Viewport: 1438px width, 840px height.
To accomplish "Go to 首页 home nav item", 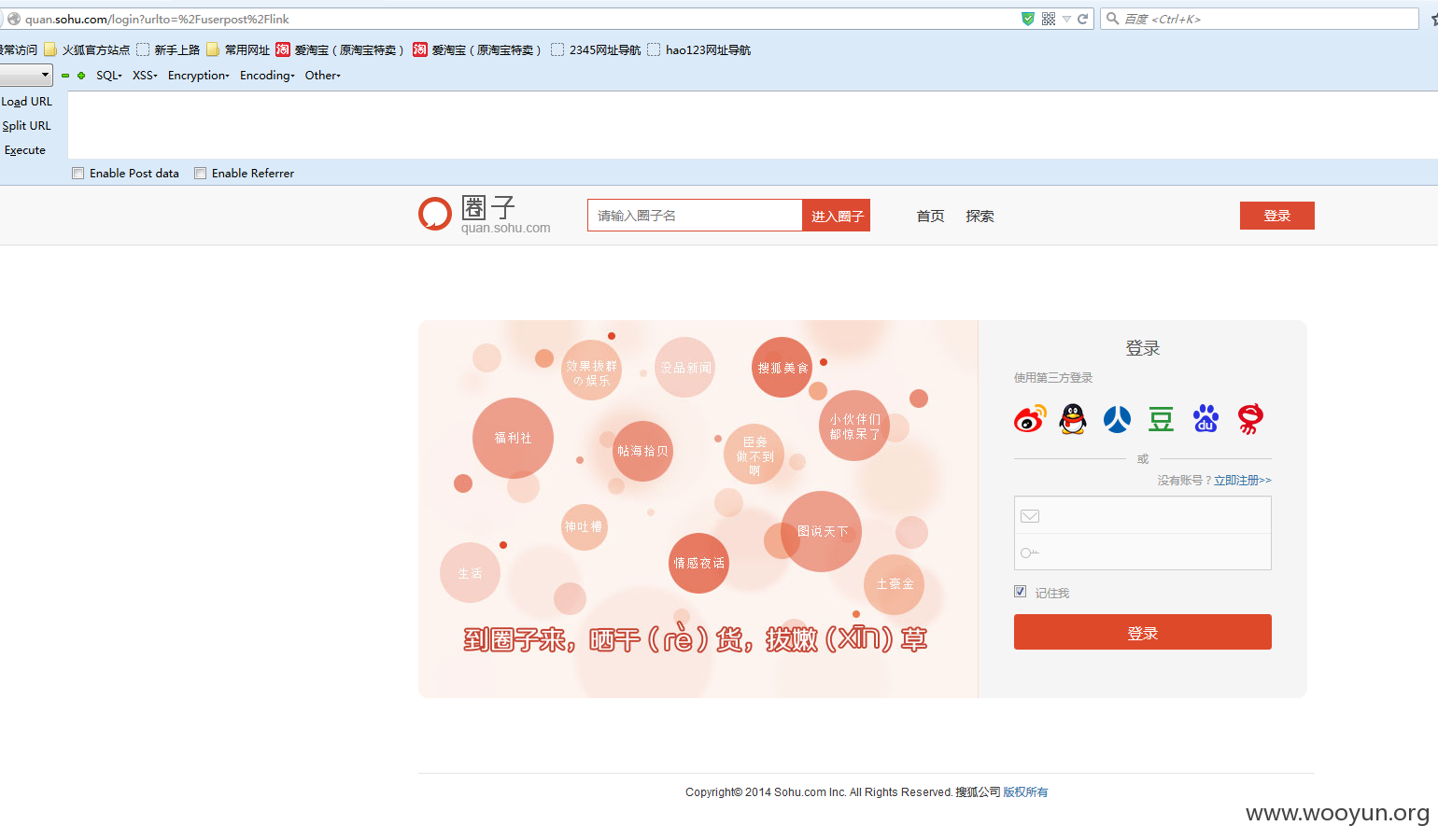I will click(x=930, y=216).
